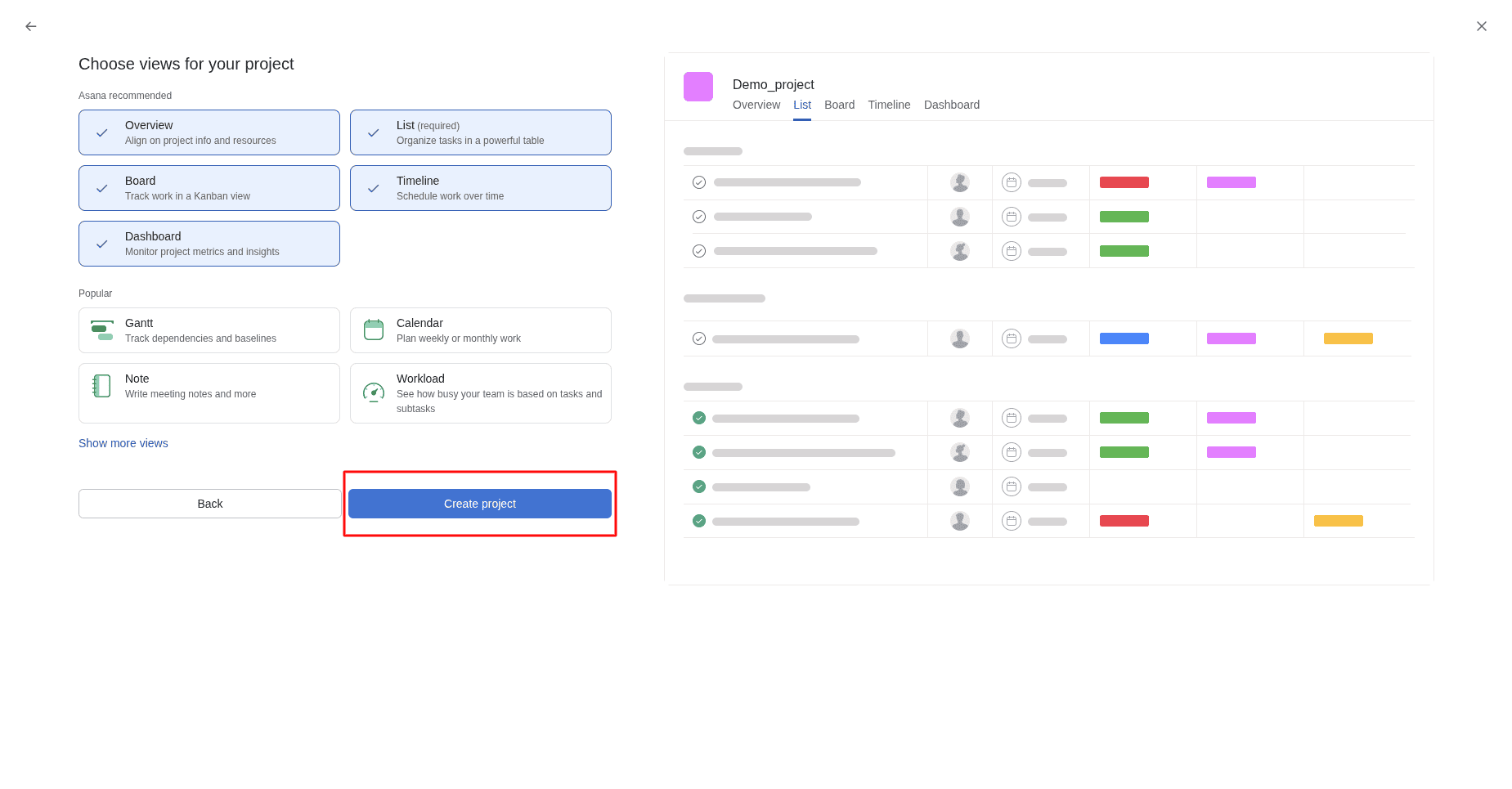The height and width of the screenshot is (789, 1512).
Task: Add the Note view
Action: pyautogui.click(x=209, y=393)
